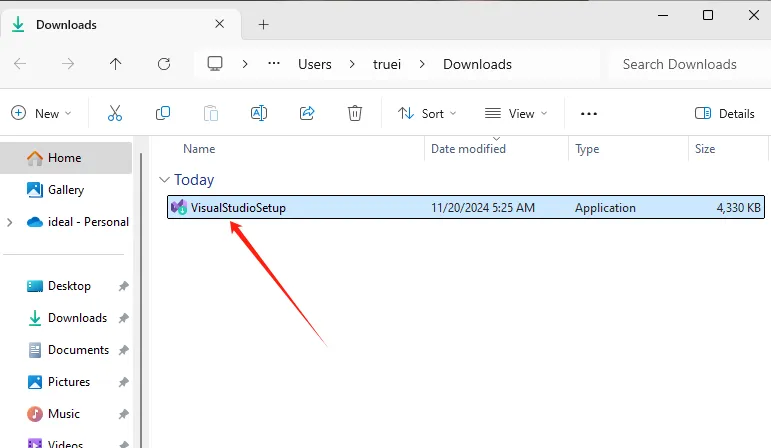Viewport: 771px width, 448px height.
Task: Click the This PC monitor icon
Action: [x=215, y=64]
